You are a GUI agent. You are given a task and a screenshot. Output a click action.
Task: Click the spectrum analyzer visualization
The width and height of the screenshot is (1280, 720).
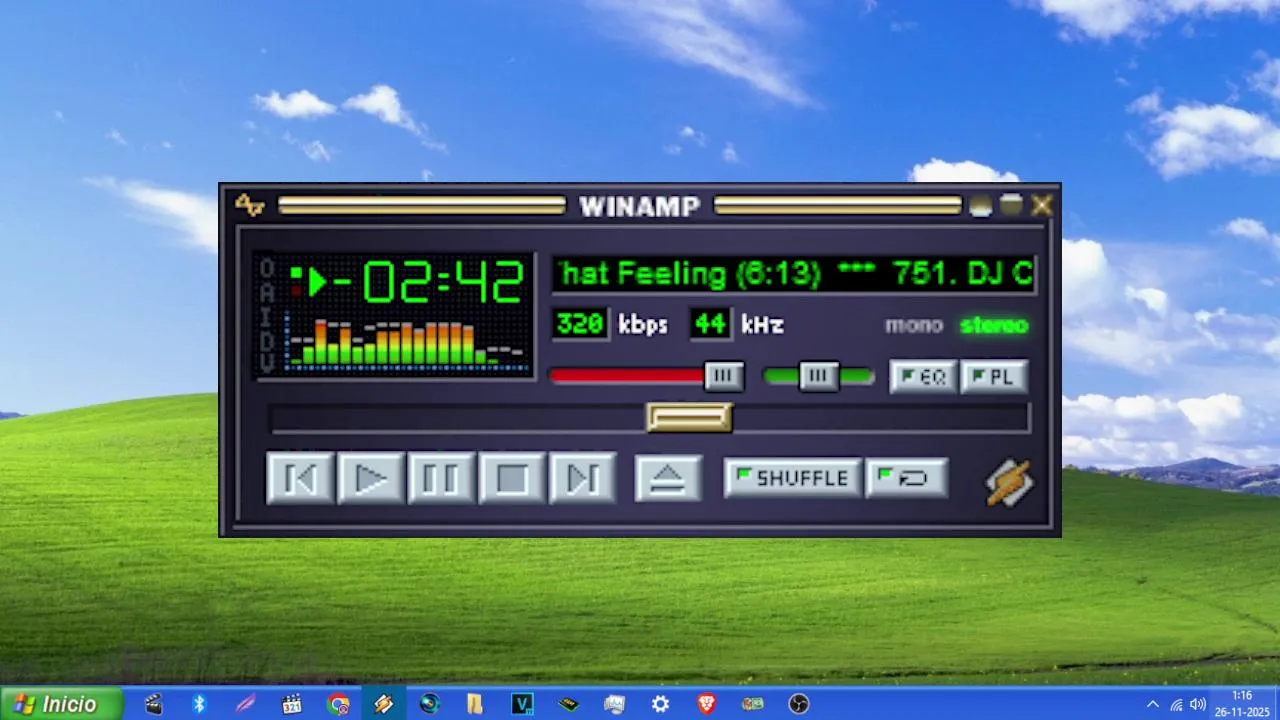tap(406, 342)
